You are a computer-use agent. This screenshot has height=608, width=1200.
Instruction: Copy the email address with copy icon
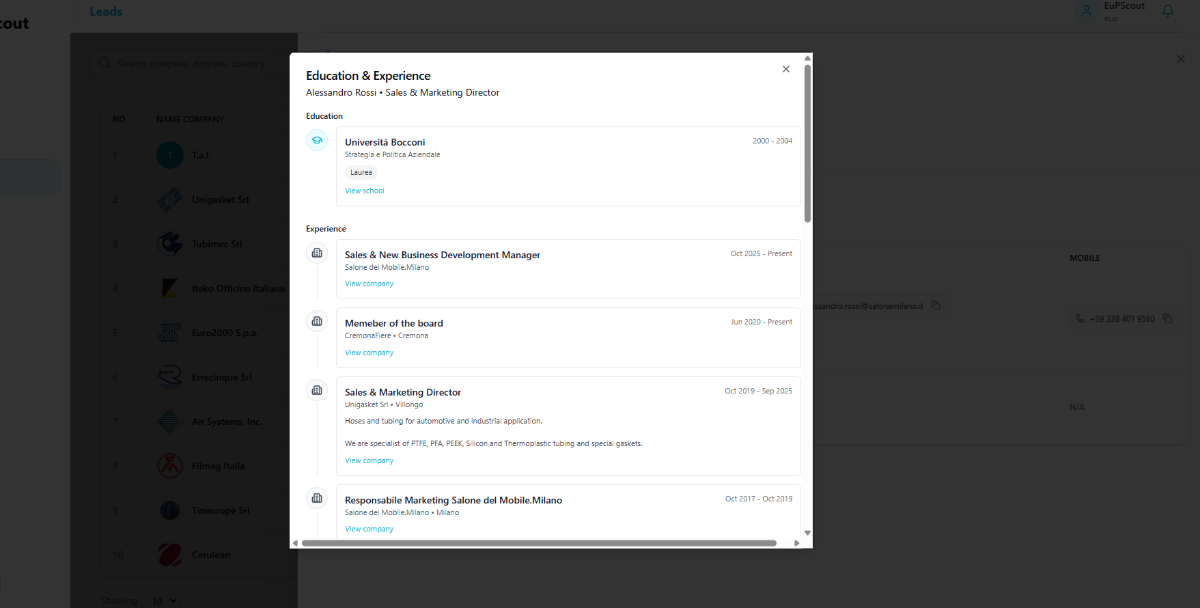pos(936,305)
